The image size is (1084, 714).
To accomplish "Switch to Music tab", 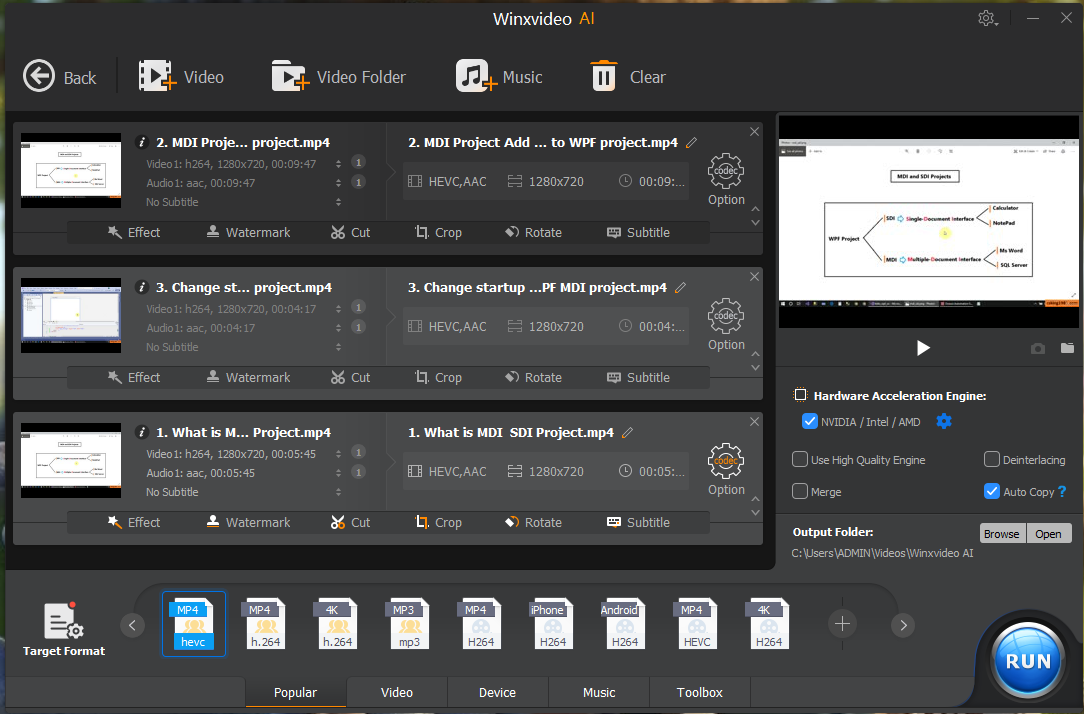I will 599,692.
